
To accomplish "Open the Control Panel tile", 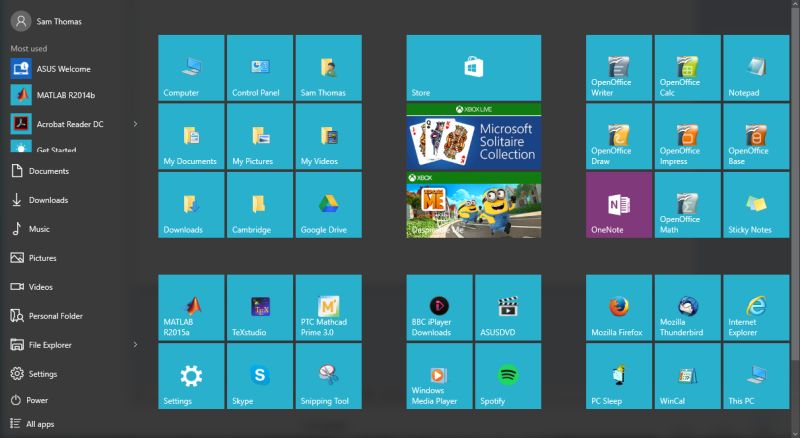I will coord(260,68).
